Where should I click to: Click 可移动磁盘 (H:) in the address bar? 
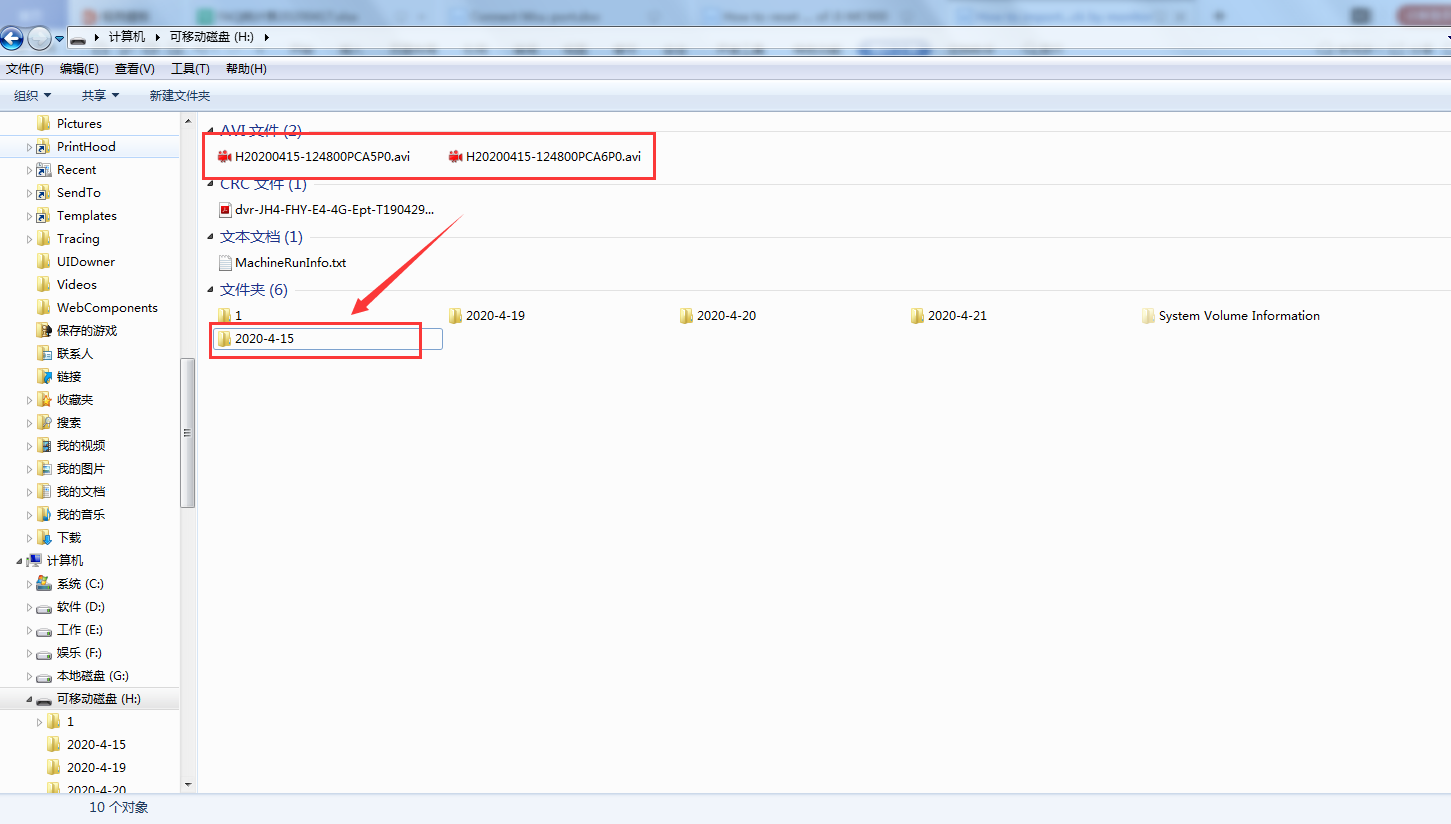coord(211,37)
